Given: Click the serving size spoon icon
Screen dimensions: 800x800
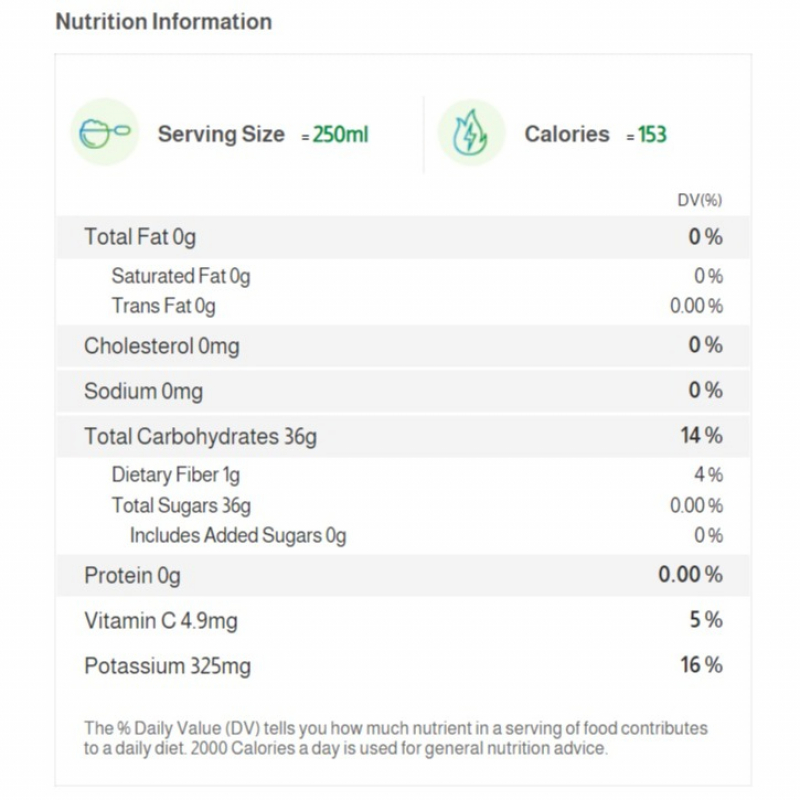Looking at the screenshot, I should coord(104,133).
